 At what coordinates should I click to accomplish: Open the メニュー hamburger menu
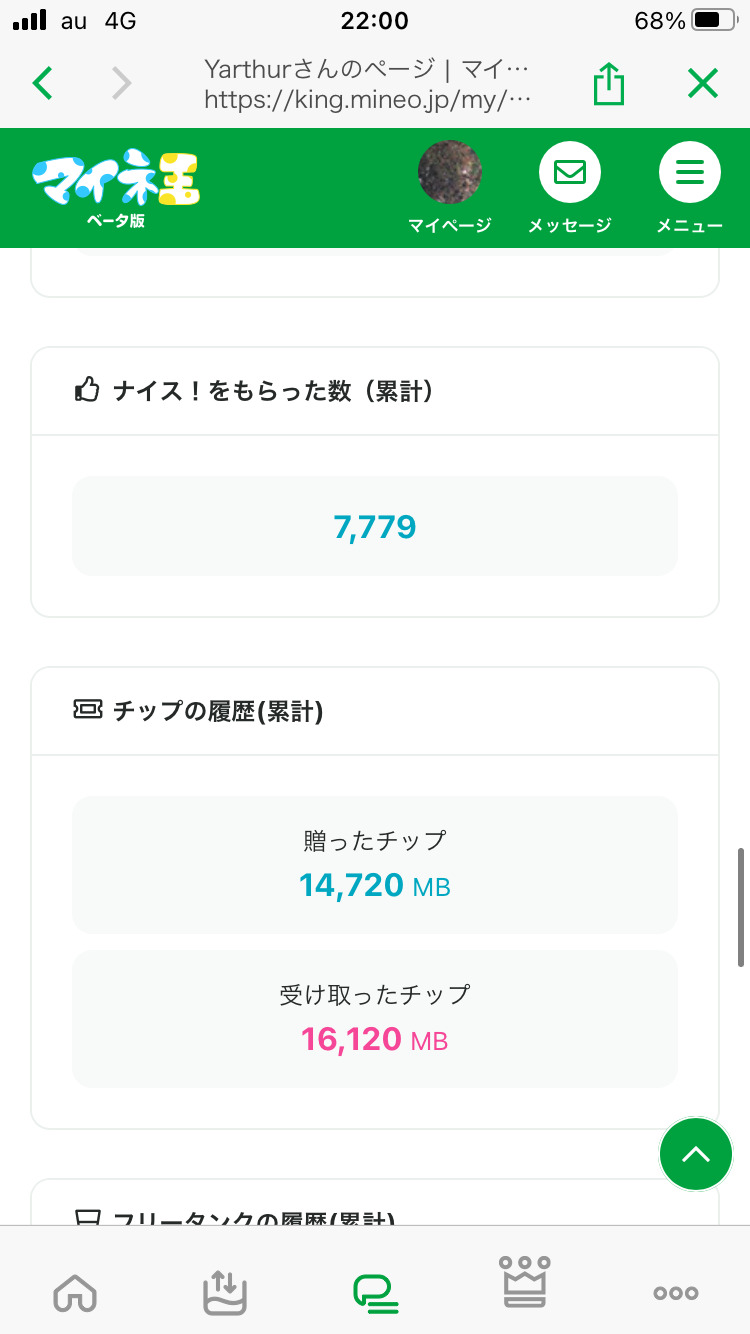click(689, 173)
